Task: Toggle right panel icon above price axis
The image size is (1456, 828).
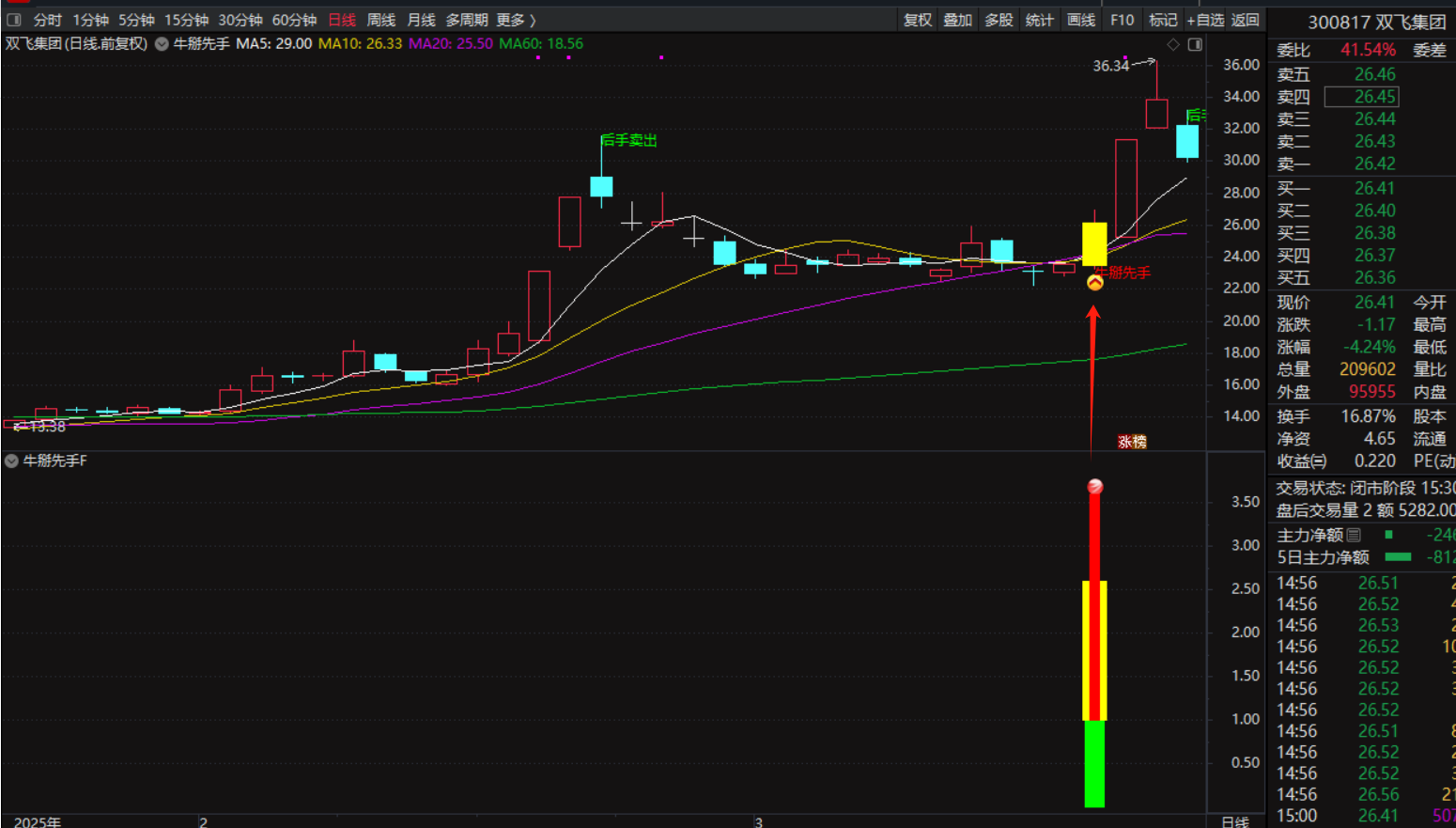Action: point(1195,44)
